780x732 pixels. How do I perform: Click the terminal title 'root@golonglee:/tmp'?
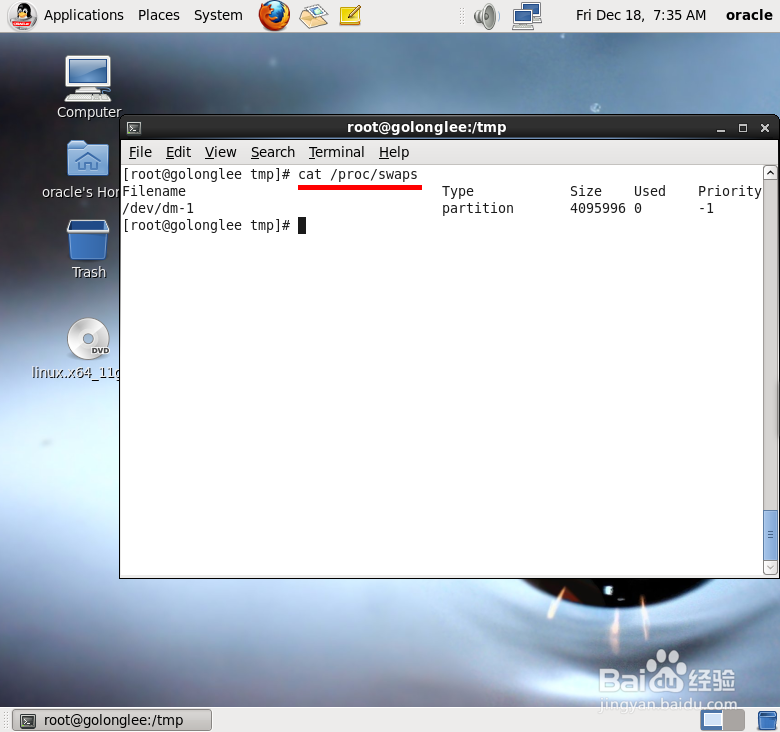tap(426, 127)
